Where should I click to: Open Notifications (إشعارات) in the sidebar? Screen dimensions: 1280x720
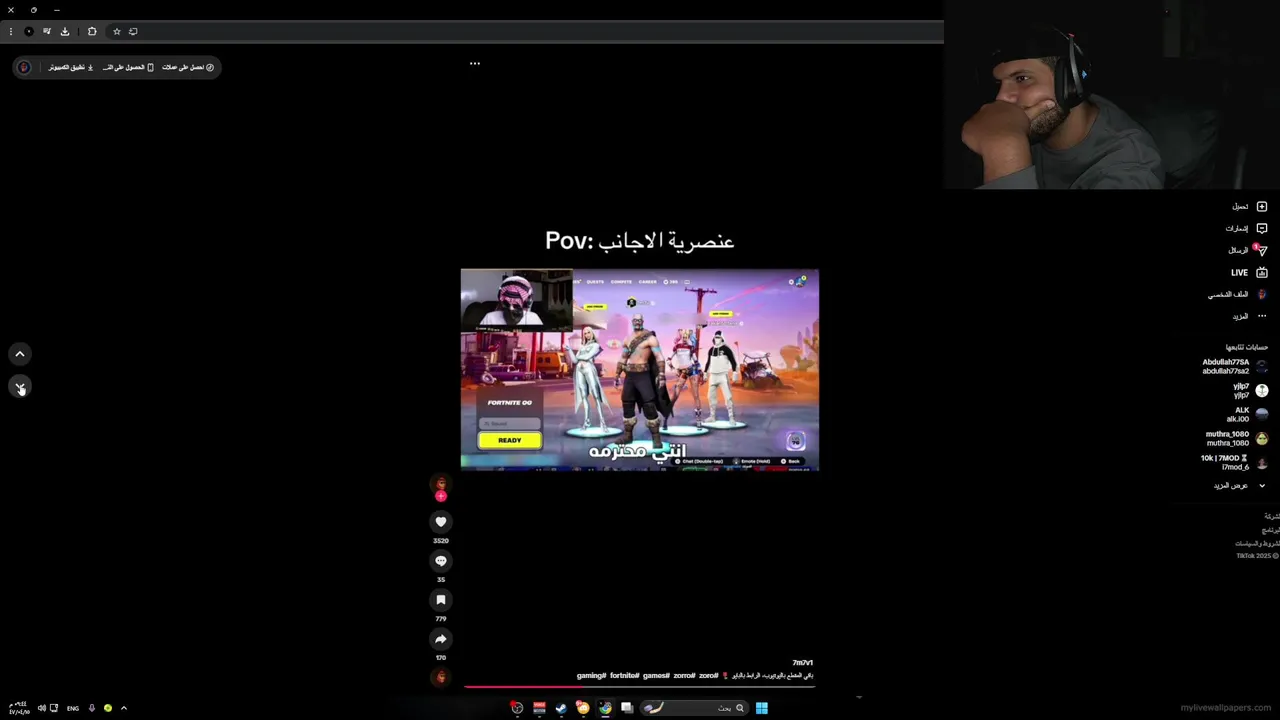click(x=1246, y=228)
